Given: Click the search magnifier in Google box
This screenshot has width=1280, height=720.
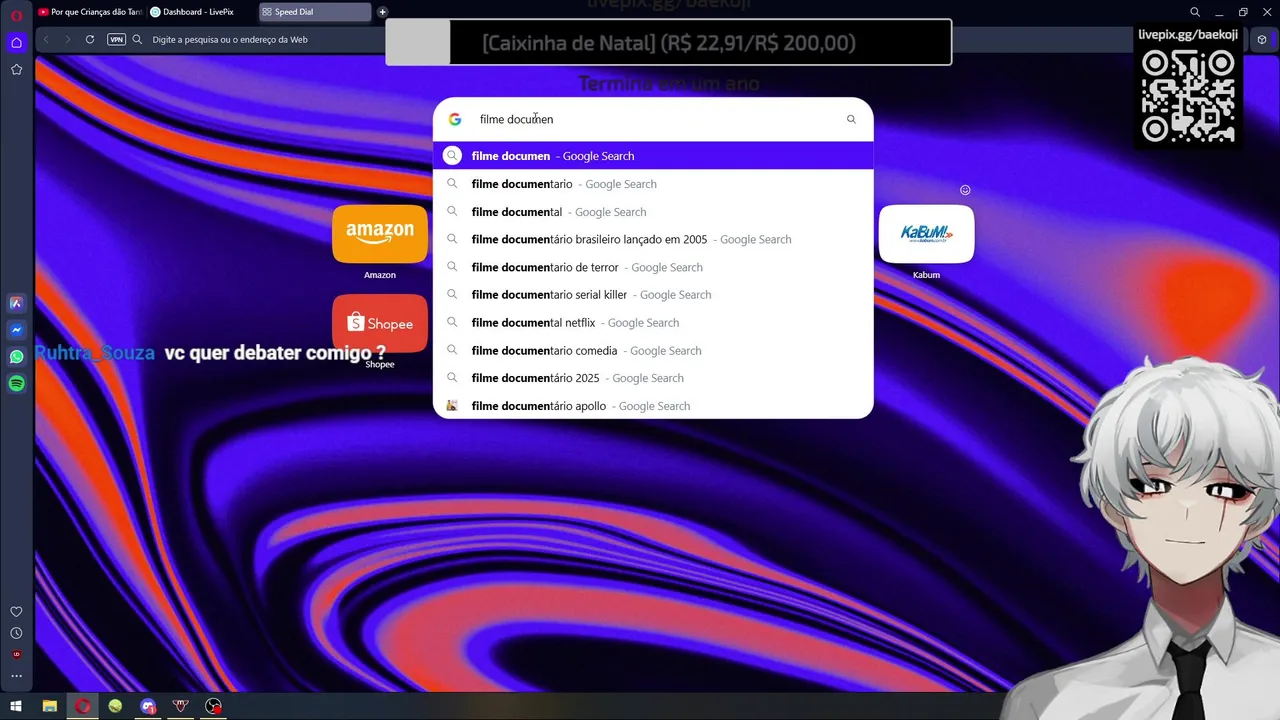Looking at the screenshot, I should click(851, 119).
